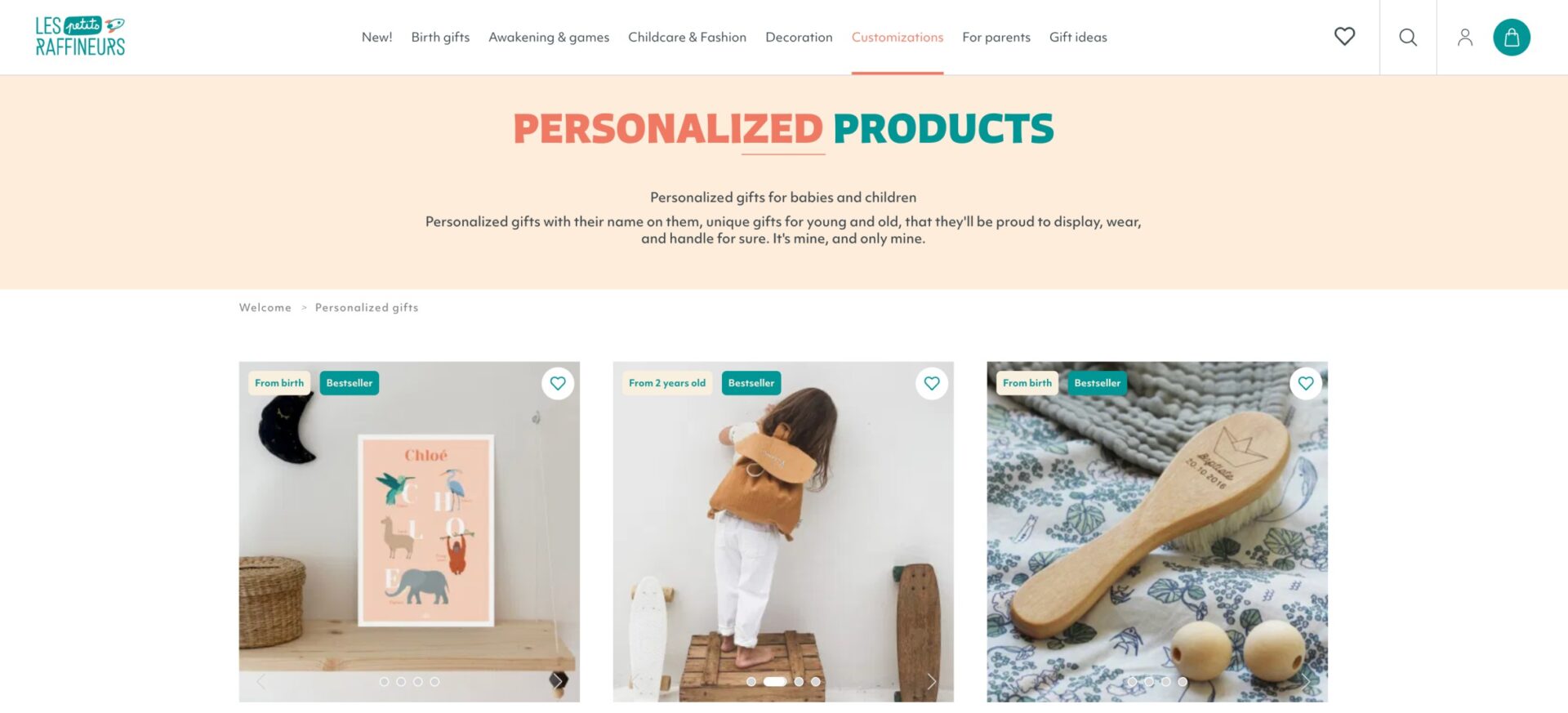
Task: Open the shopping bag cart
Action: click(1512, 37)
